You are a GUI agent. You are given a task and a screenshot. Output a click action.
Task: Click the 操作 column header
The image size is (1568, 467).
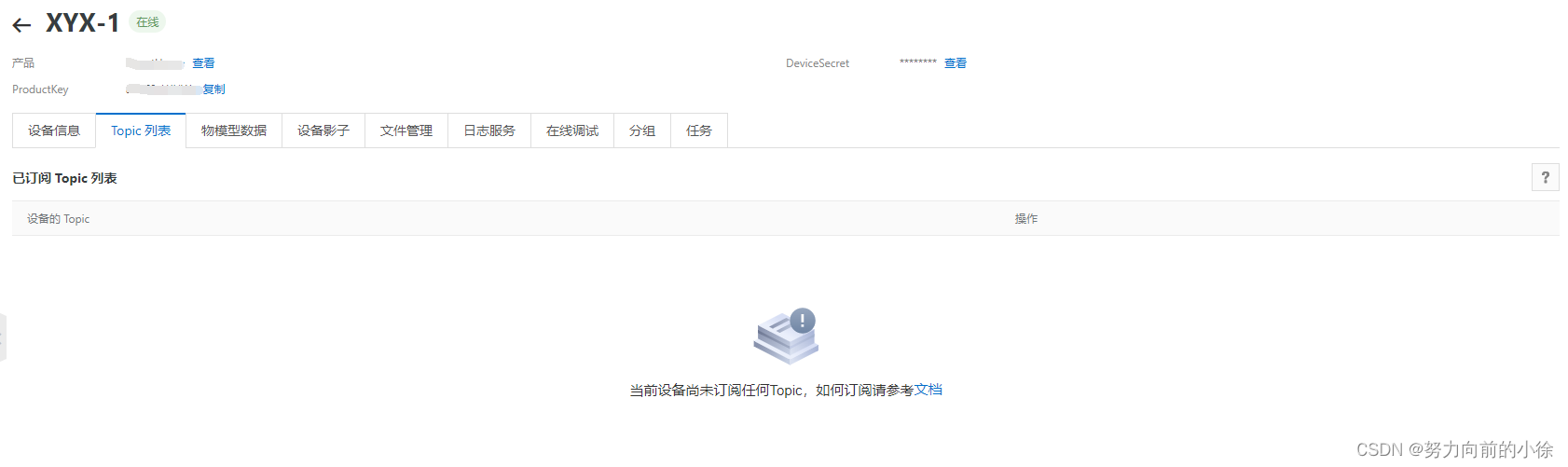point(1026,219)
